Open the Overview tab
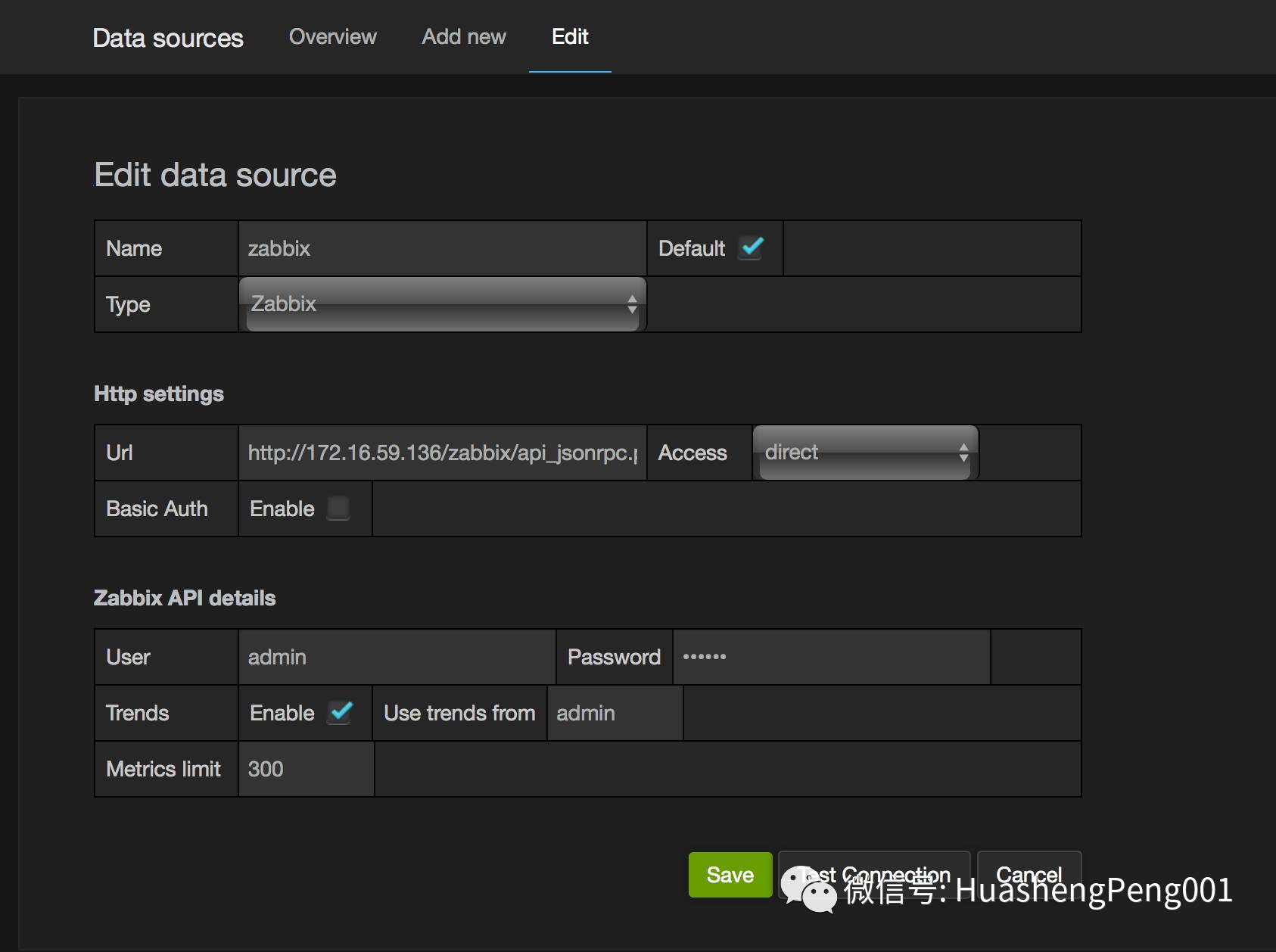This screenshot has height=952, width=1276. coord(332,36)
